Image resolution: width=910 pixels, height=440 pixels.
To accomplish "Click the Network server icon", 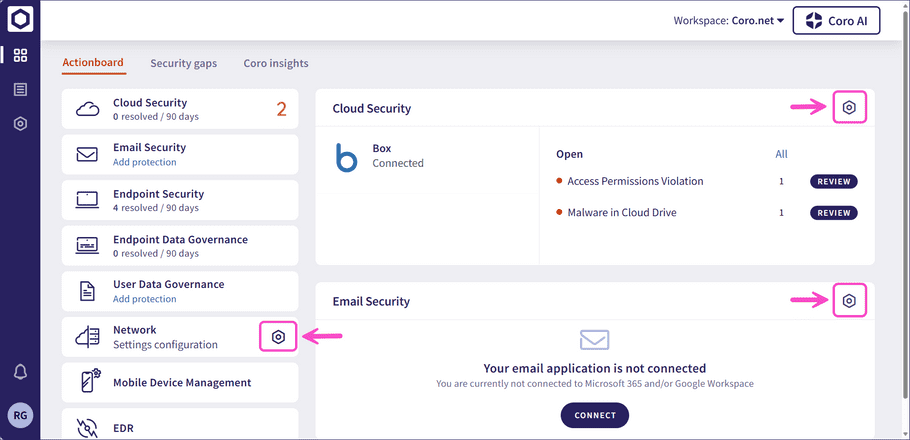I will pos(88,337).
